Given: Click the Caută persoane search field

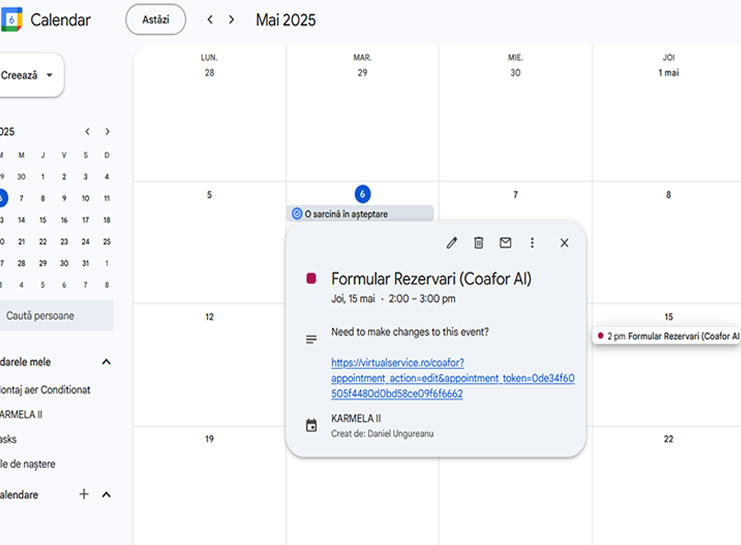Looking at the screenshot, I should point(56,315).
